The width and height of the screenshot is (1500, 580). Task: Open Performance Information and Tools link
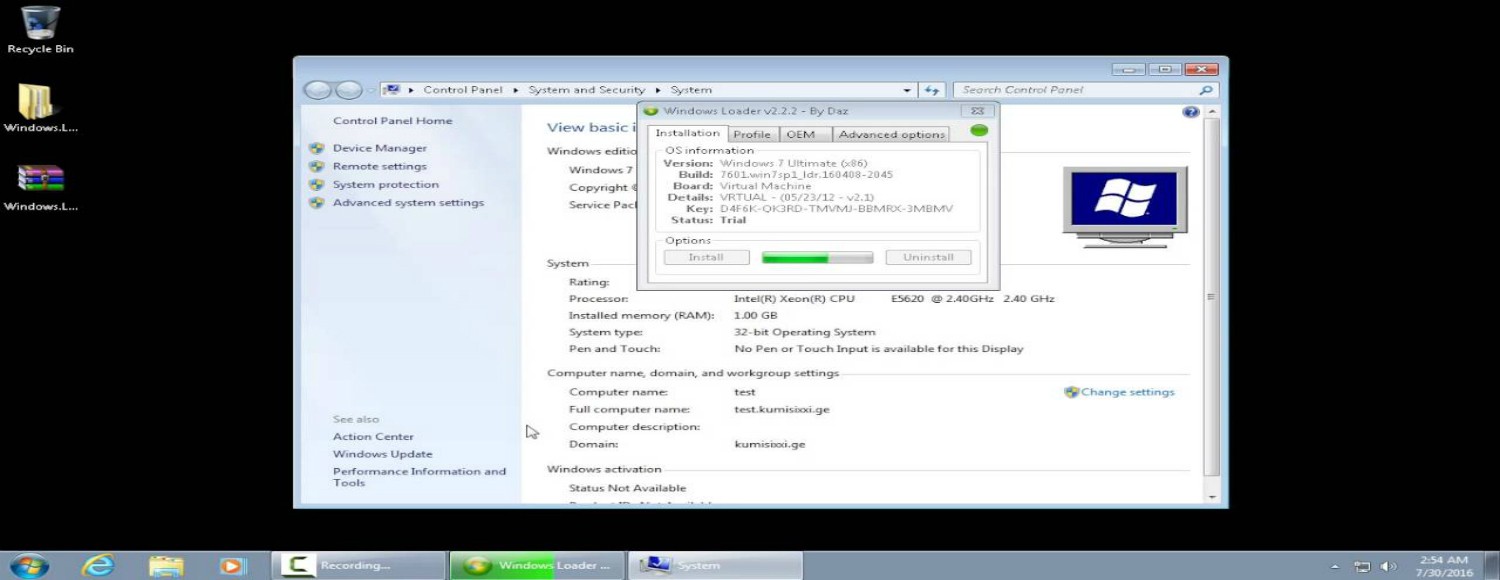pos(419,477)
